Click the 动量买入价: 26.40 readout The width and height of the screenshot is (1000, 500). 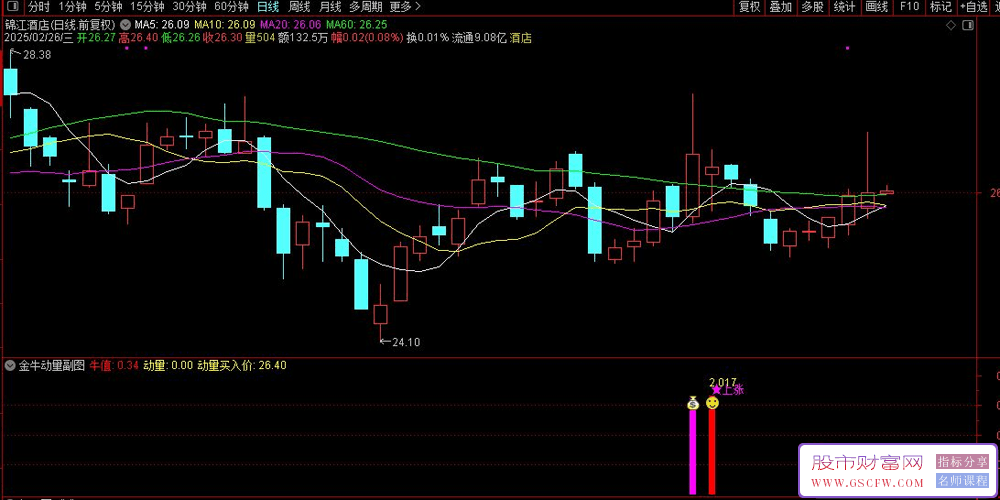coord(242,365)
